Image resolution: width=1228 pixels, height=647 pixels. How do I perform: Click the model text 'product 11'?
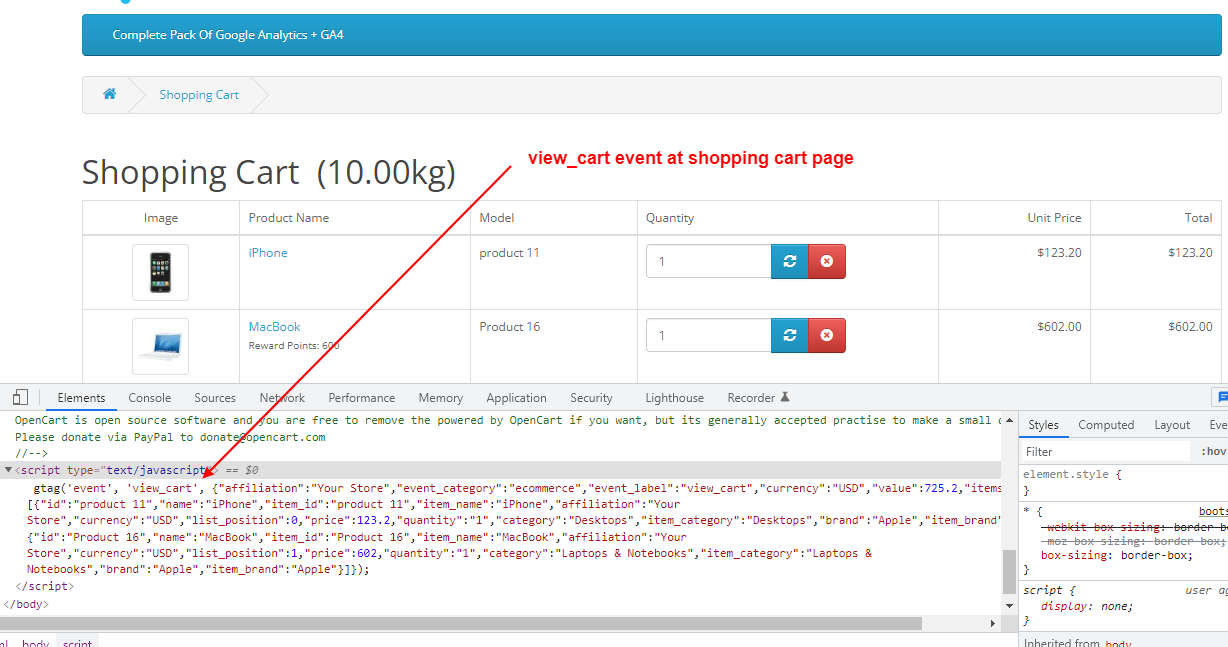509,253
